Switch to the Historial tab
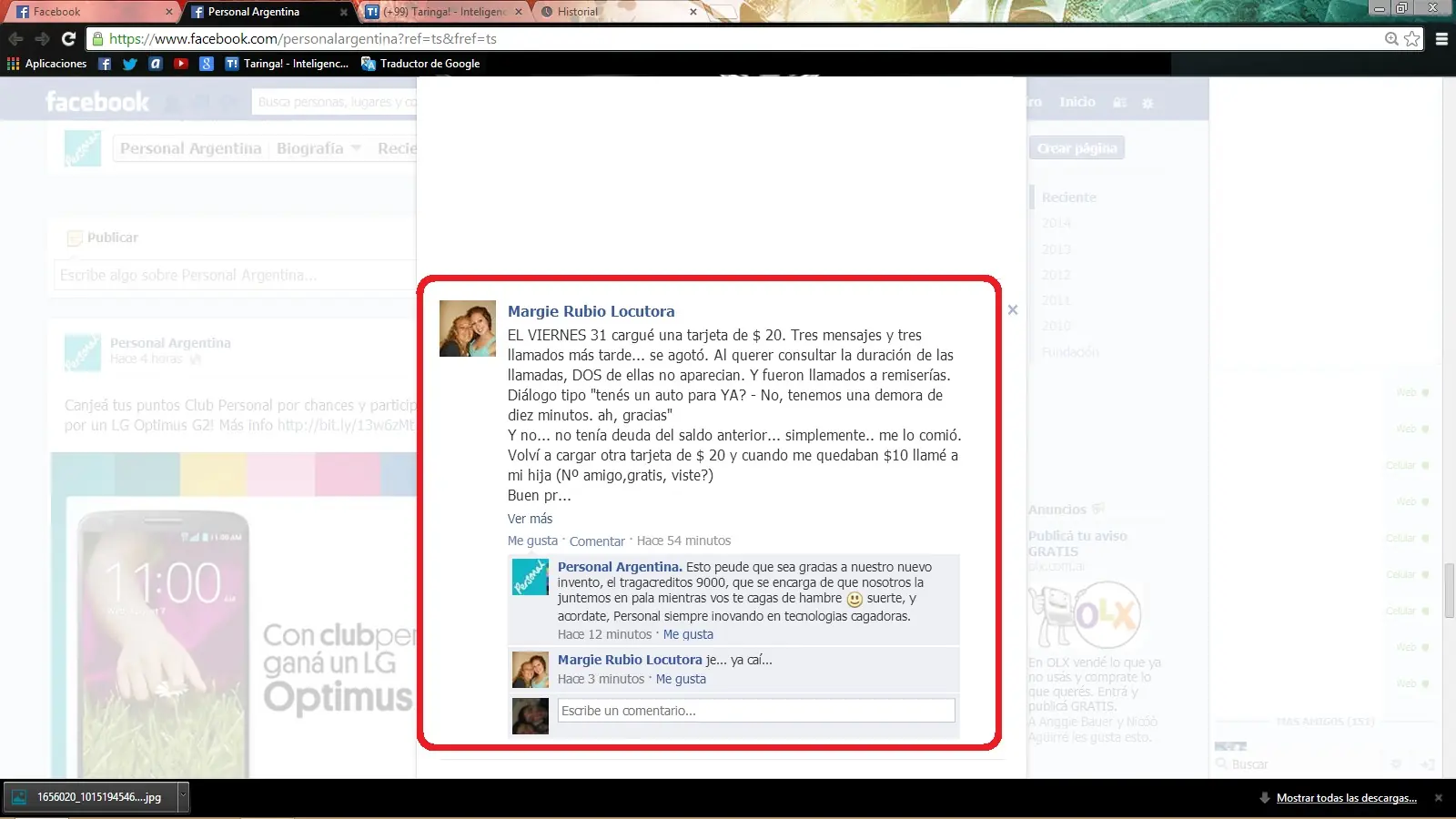Screen dimensions: 1456x819 [619, 12]
